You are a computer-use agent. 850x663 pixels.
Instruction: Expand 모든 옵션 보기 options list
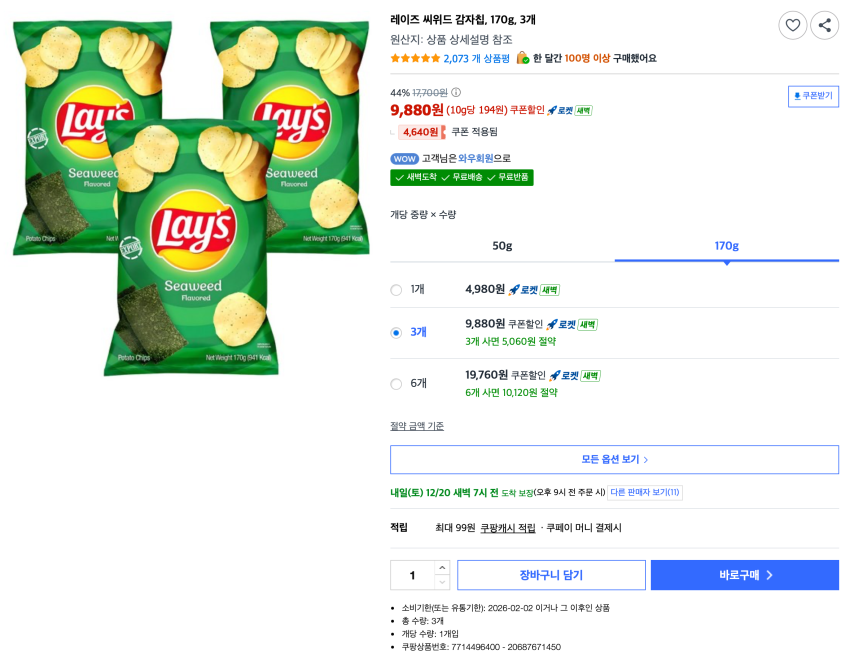(614, 459)
